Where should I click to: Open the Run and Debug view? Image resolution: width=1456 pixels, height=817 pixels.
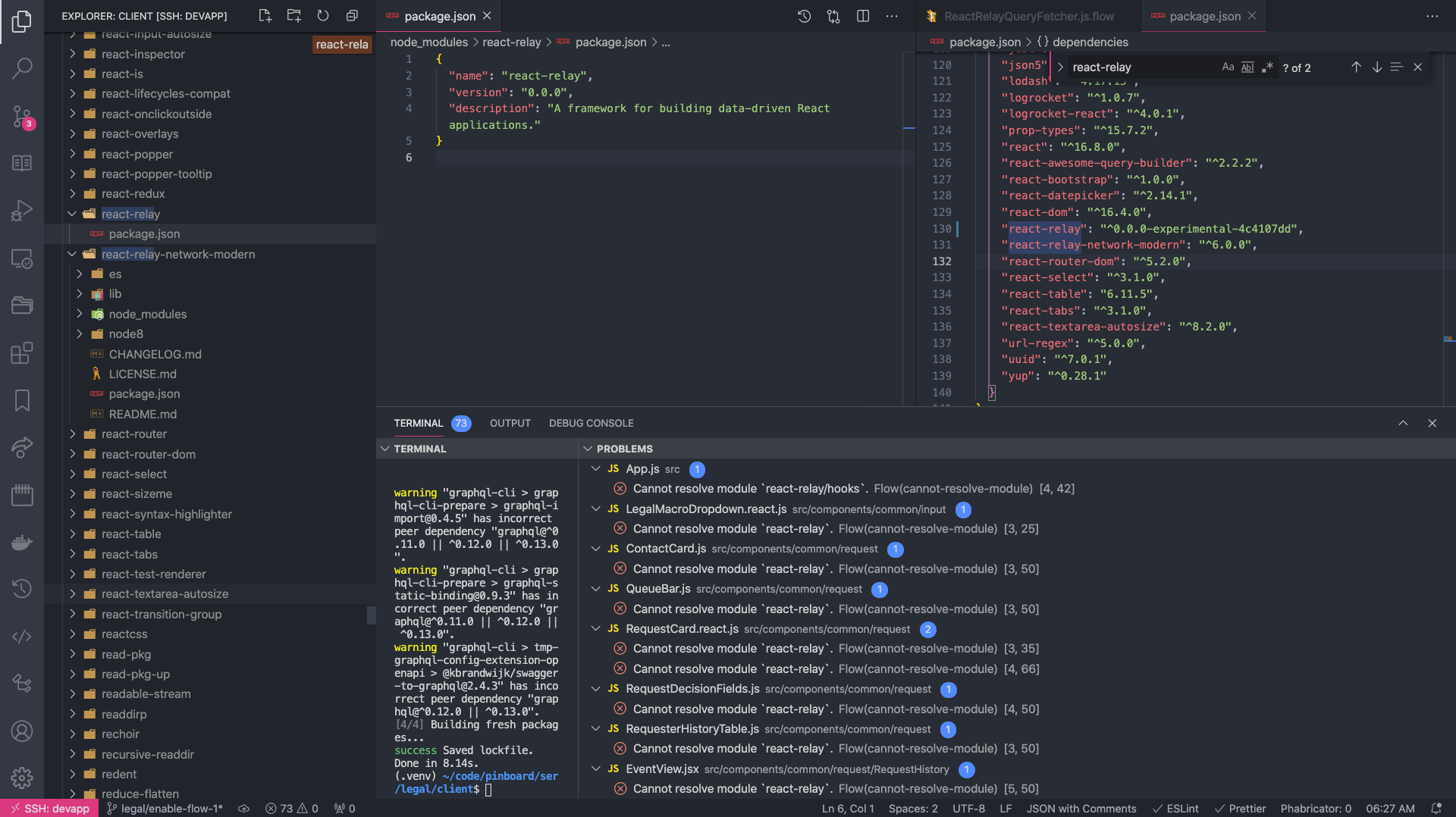[x=22, y=210]
